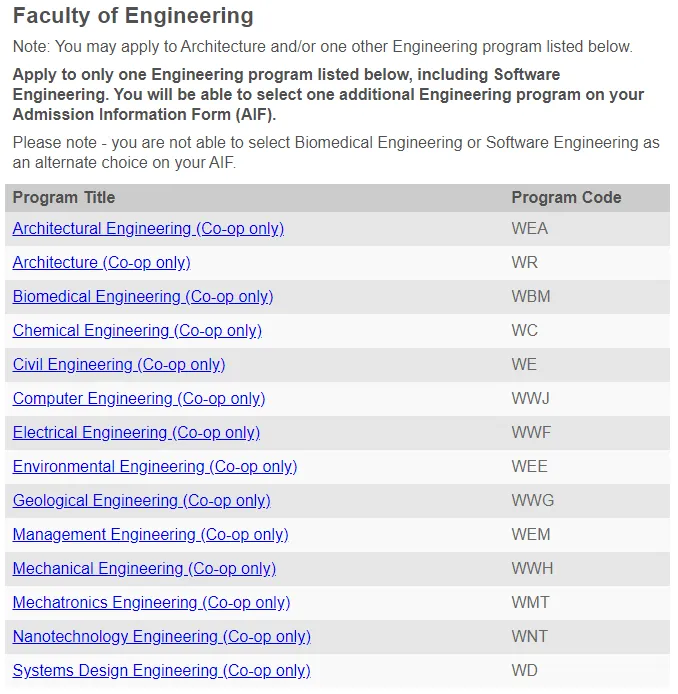Screen dimensions: 678x694
Task: Go to Civil Engineering (Co-op only)
Action: (119, 365)
